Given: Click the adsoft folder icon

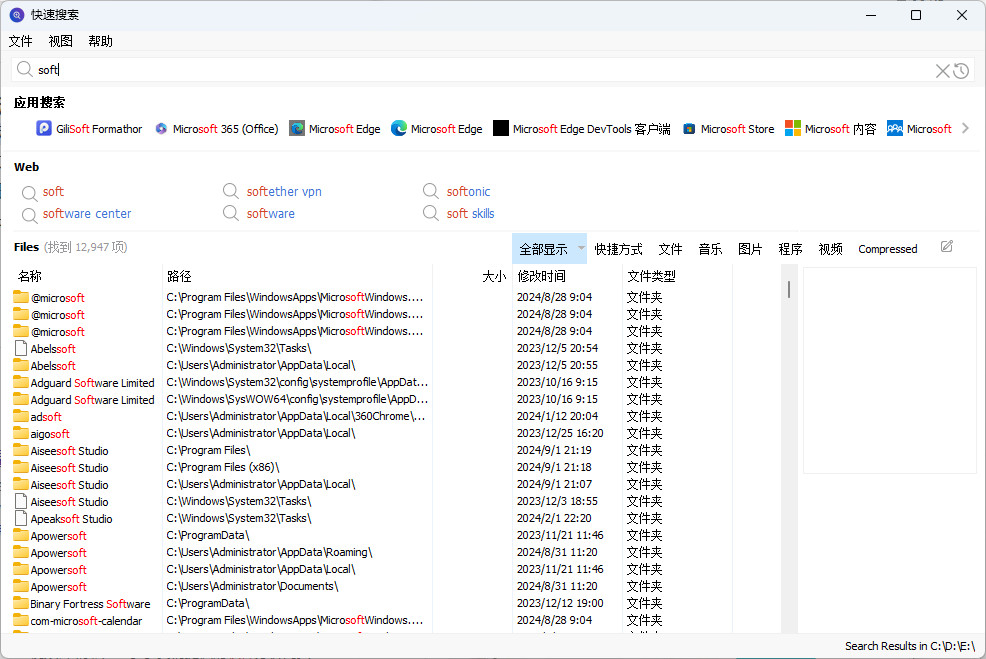Looking at the screenshot, I should pos(21,416).
